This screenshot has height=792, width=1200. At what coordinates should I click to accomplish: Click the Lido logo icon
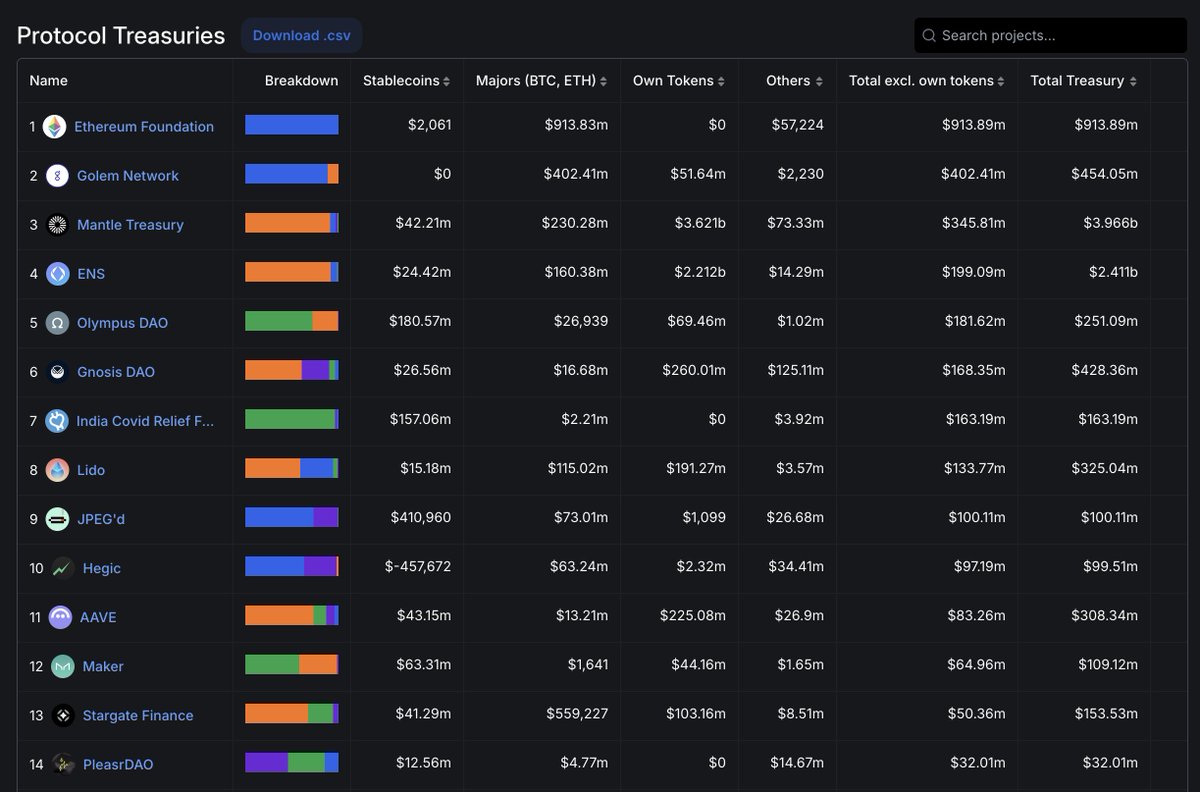(x=57, y=469)
